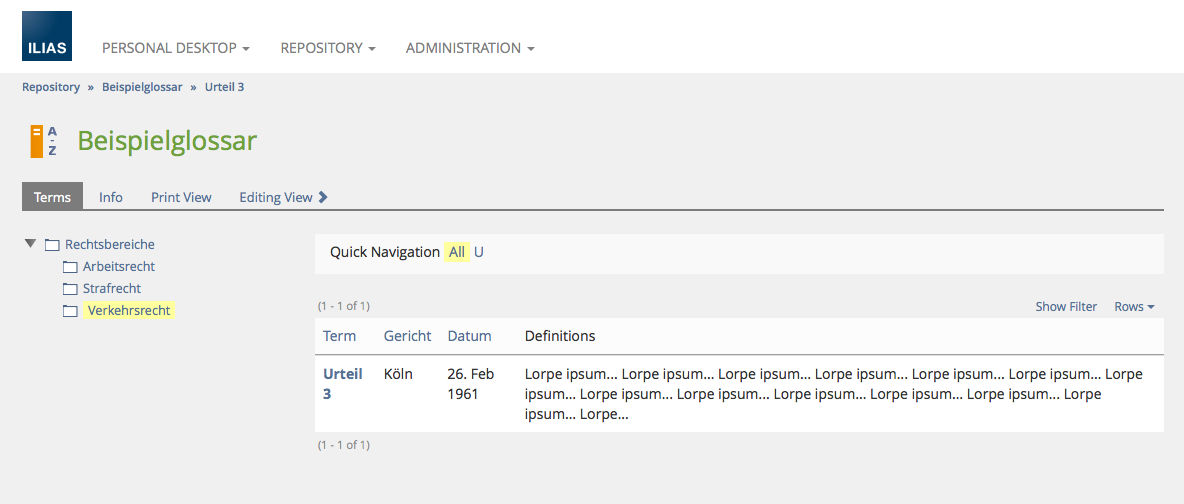This screenshot has width=1184, height=504.
Task: Click the Show Filter link
Action: (1066, 307)
